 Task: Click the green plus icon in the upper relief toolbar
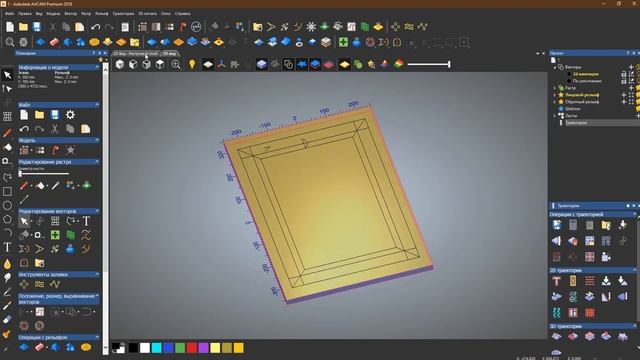[343, 42]
